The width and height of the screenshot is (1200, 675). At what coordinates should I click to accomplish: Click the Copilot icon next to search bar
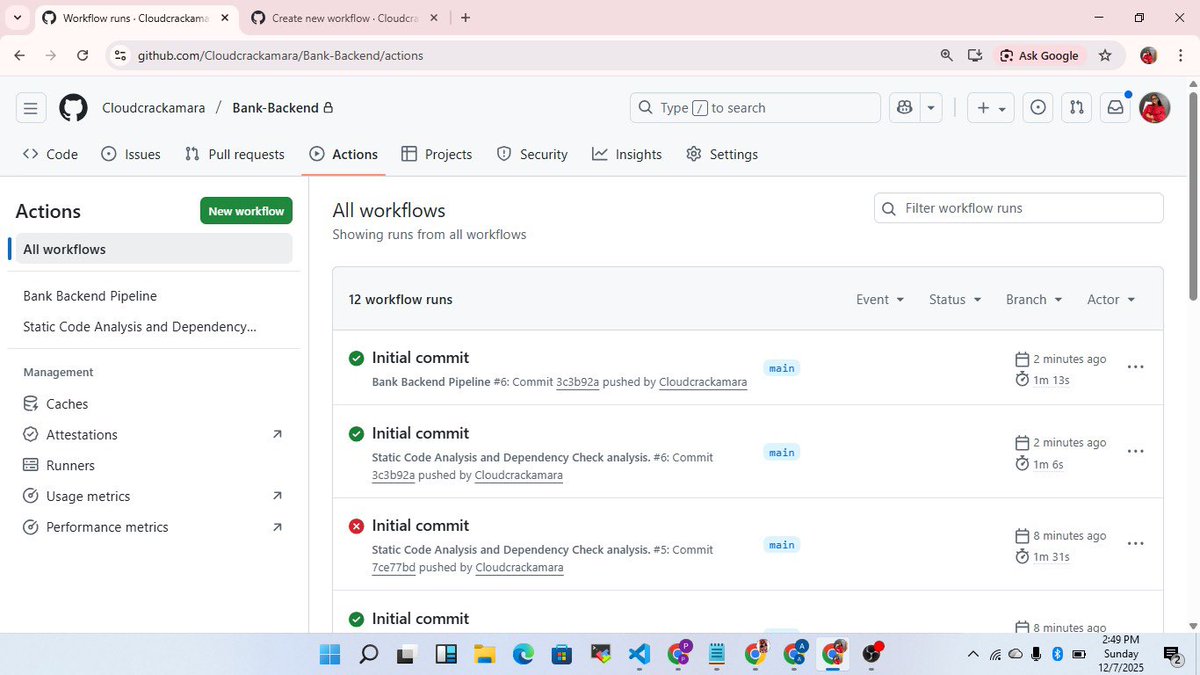903,107
